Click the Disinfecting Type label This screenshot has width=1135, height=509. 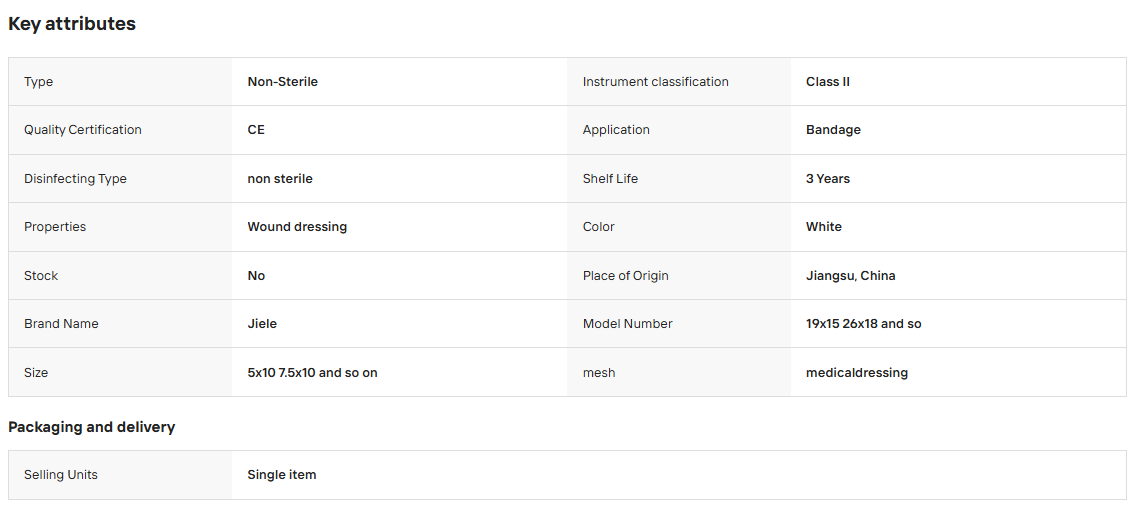(75, 179)
